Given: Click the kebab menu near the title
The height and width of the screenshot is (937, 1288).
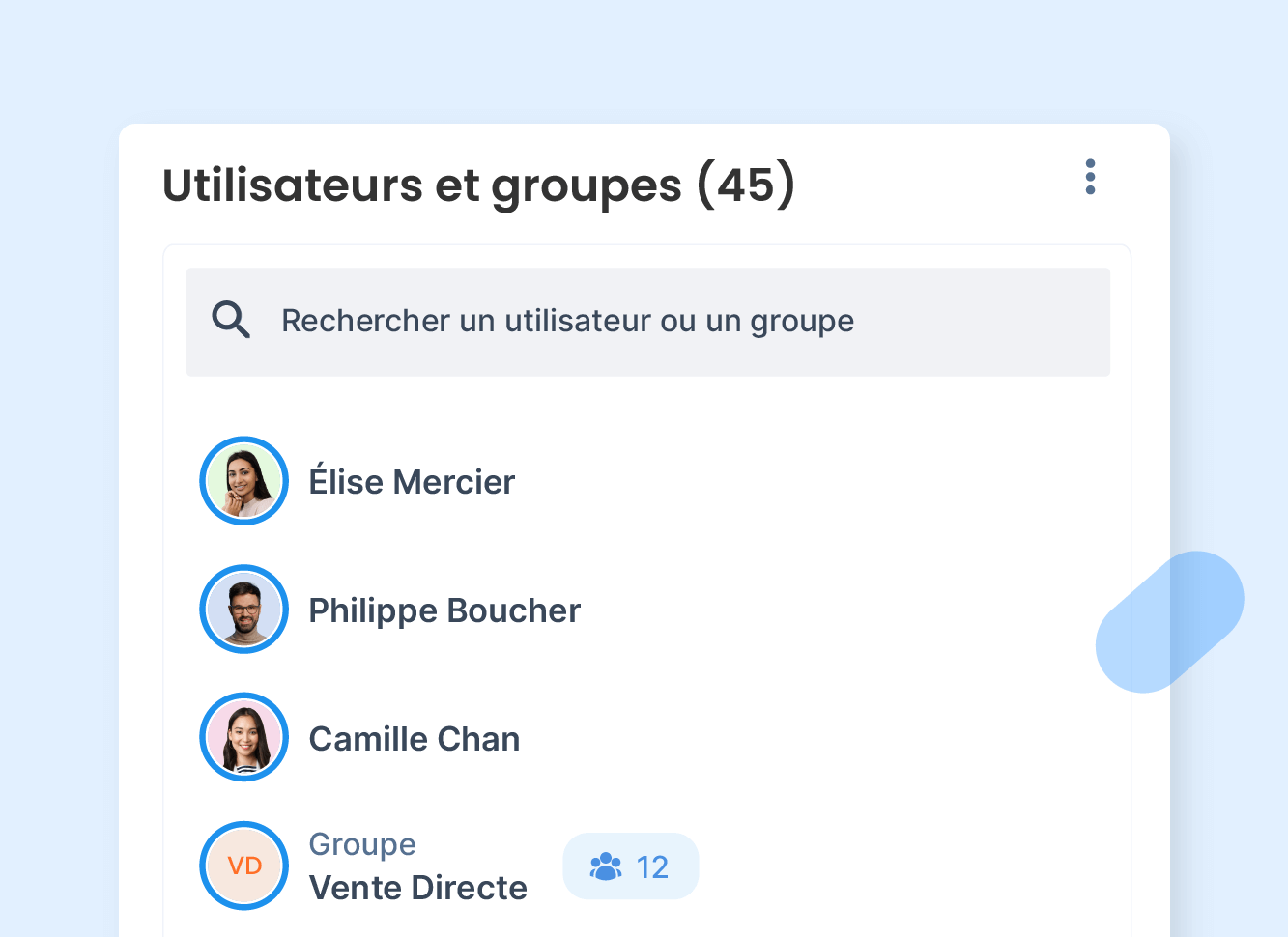Looking at the screenshot, I should (1090, 177).
